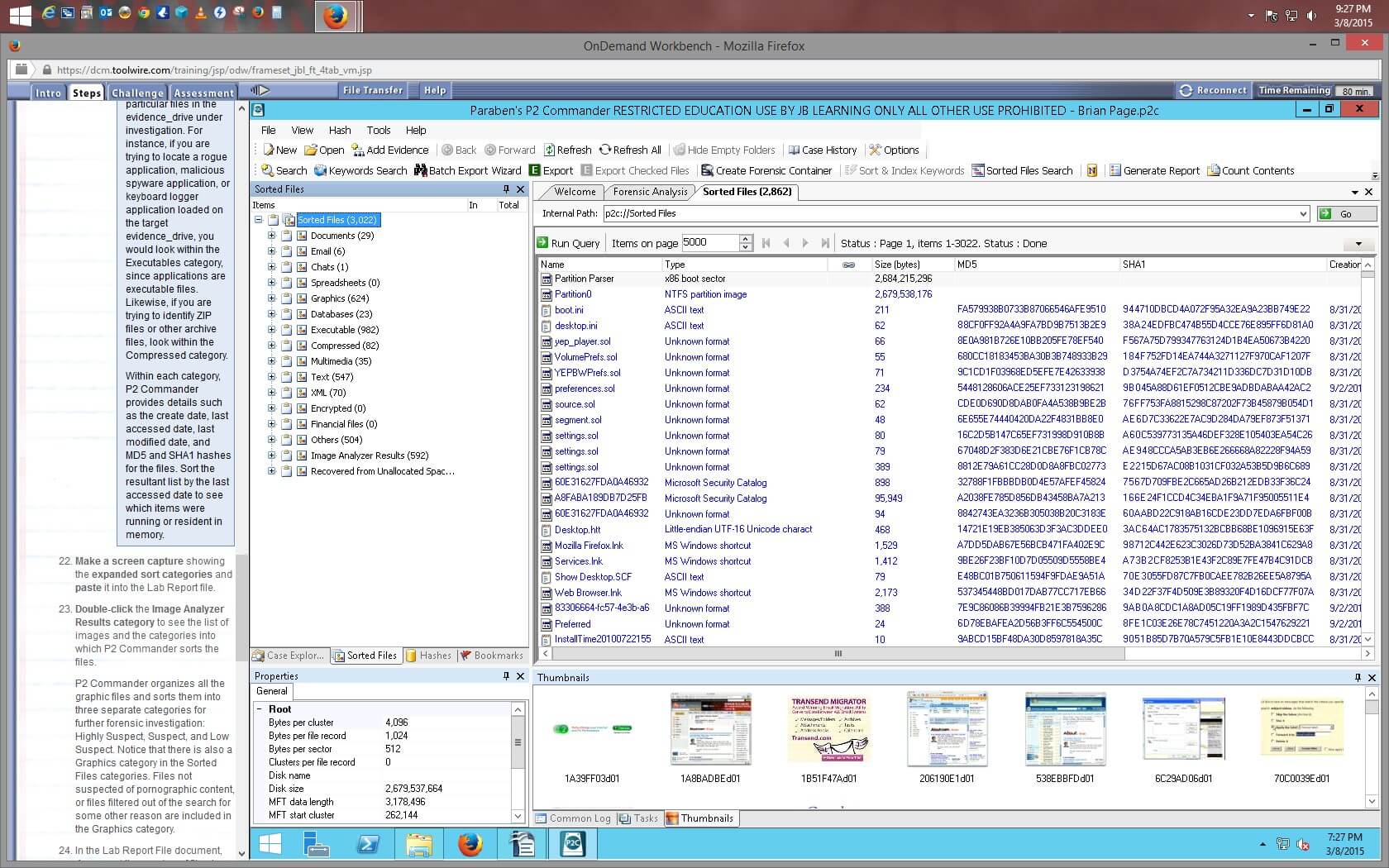Open the Tools menu

pyautogui.click(x=379, y=130)
